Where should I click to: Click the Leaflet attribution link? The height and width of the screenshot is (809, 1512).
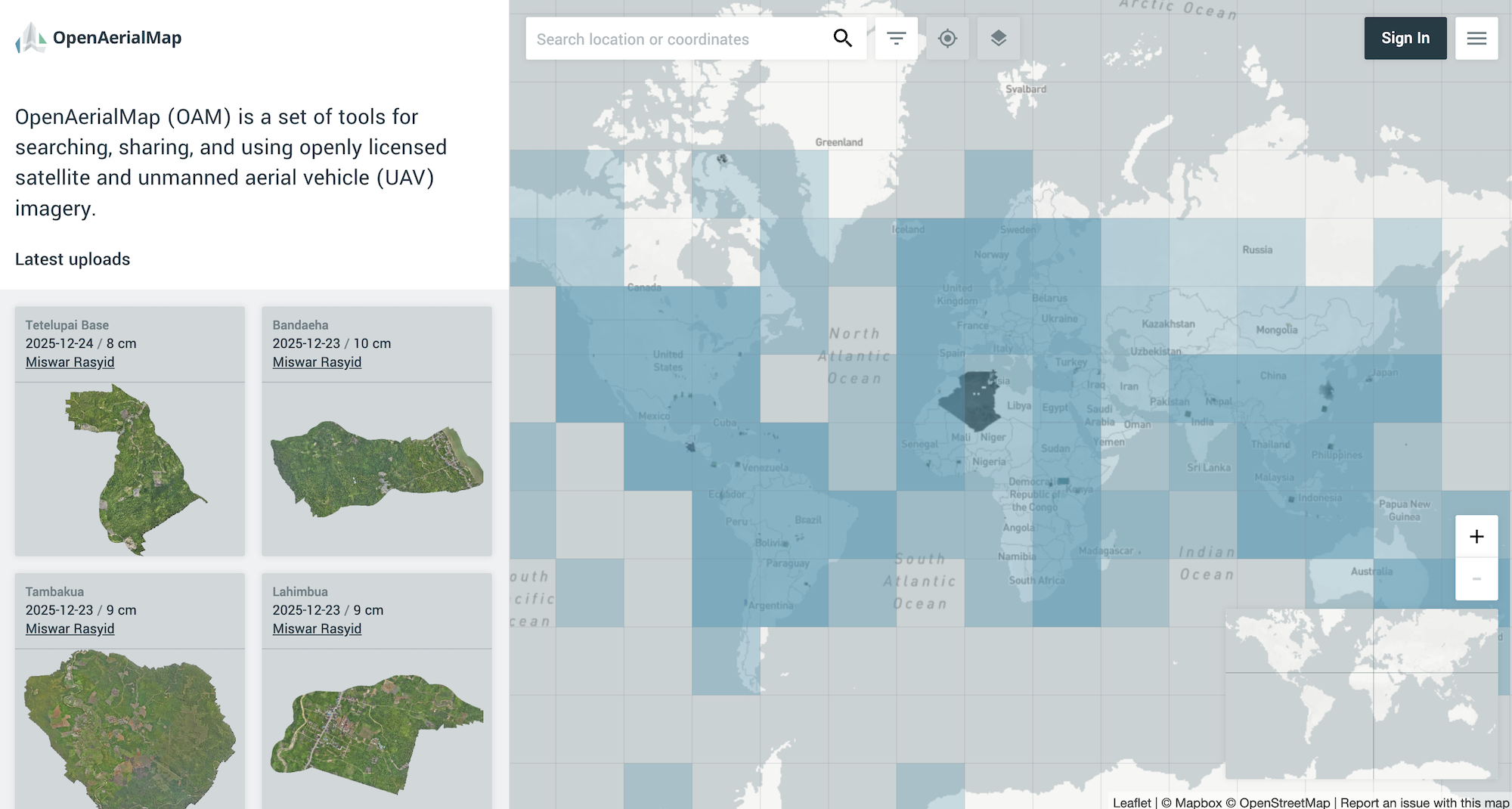point(1131,802)
